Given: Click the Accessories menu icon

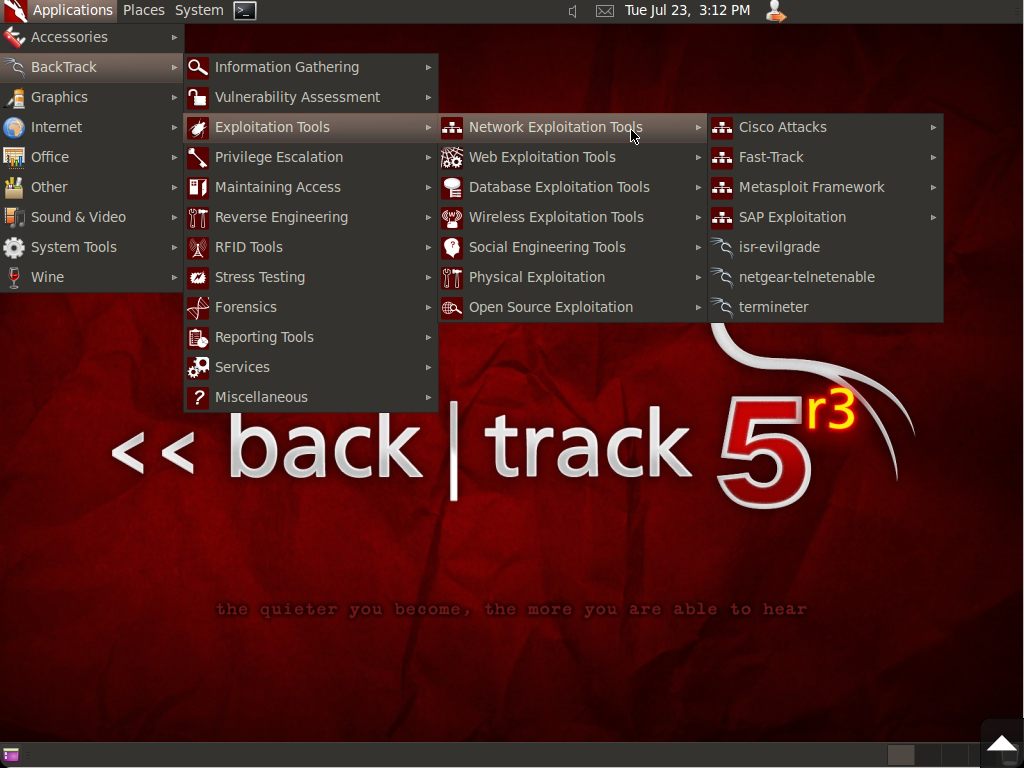Looking at the screenshot, I should tap(14, 37).
